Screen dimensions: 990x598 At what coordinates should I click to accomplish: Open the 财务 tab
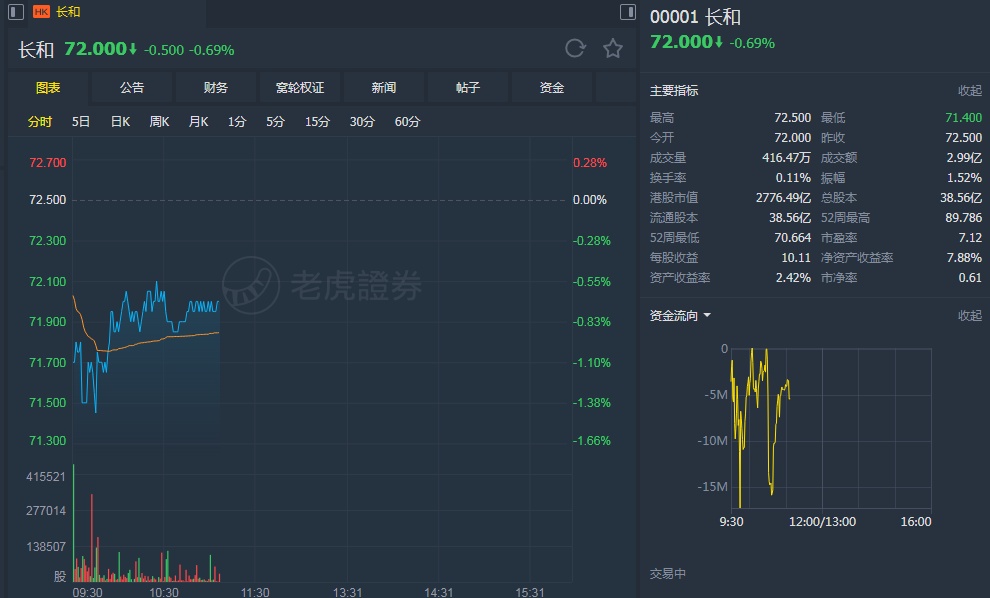click(x=215, y=88)
